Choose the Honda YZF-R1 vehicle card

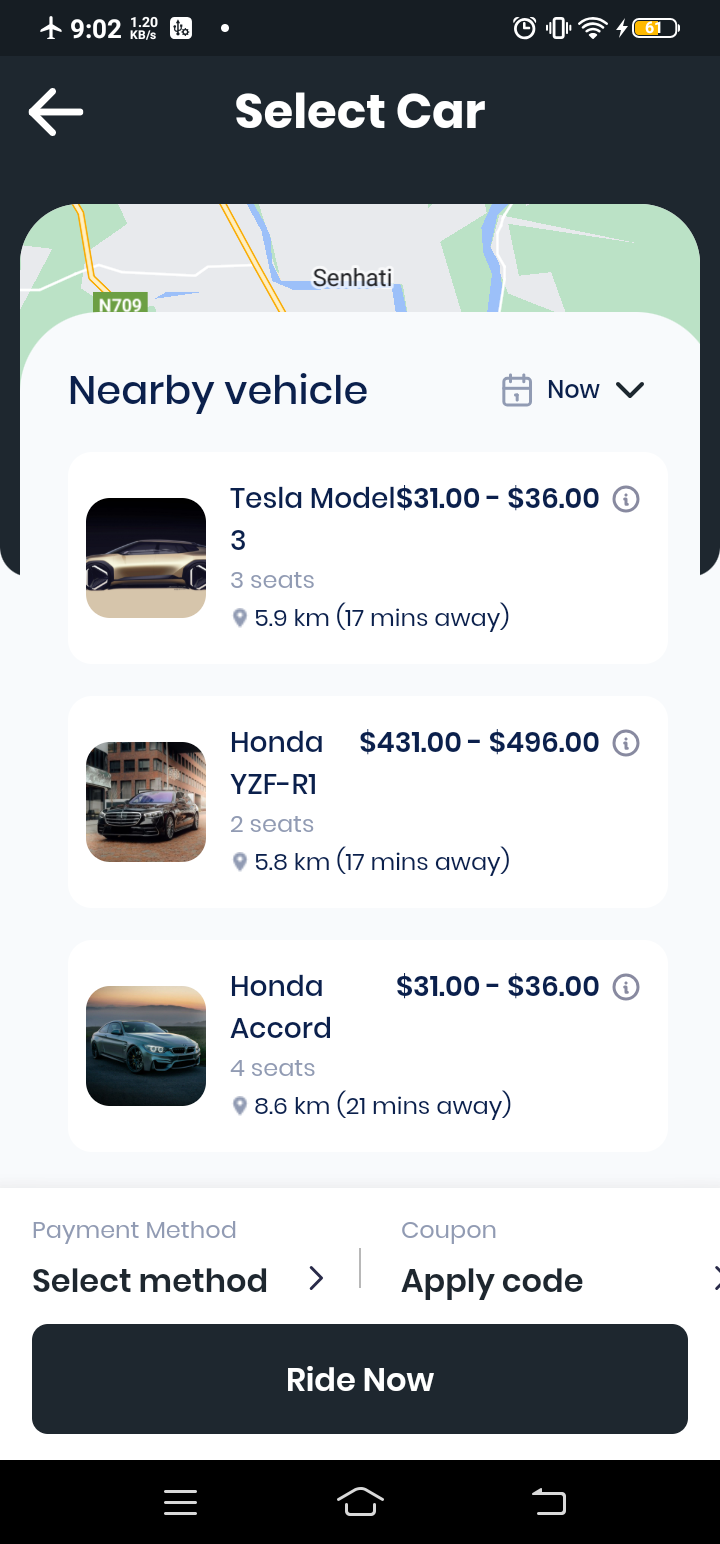click(368, 802)
